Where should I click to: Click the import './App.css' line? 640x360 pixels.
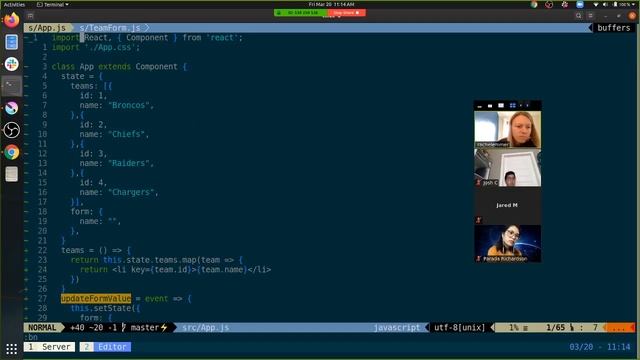pyautogui.click(x=96, y=47)
